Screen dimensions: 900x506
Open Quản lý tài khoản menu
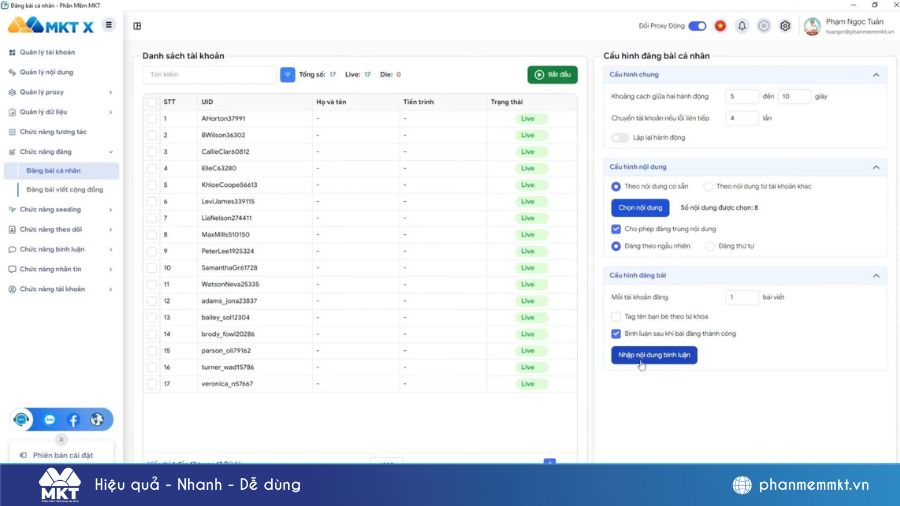tap(47, 52)
